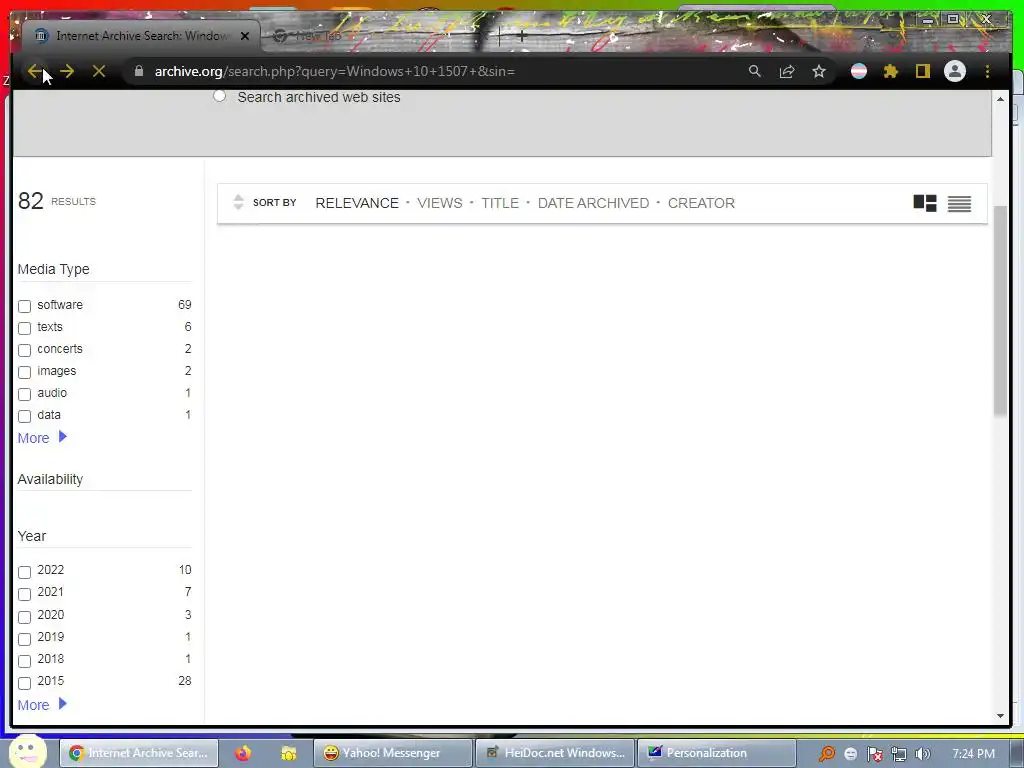Close the Internet Archive Search tab
The width and height of the screenshot is (1024, 768).
[x=245, y=36]
